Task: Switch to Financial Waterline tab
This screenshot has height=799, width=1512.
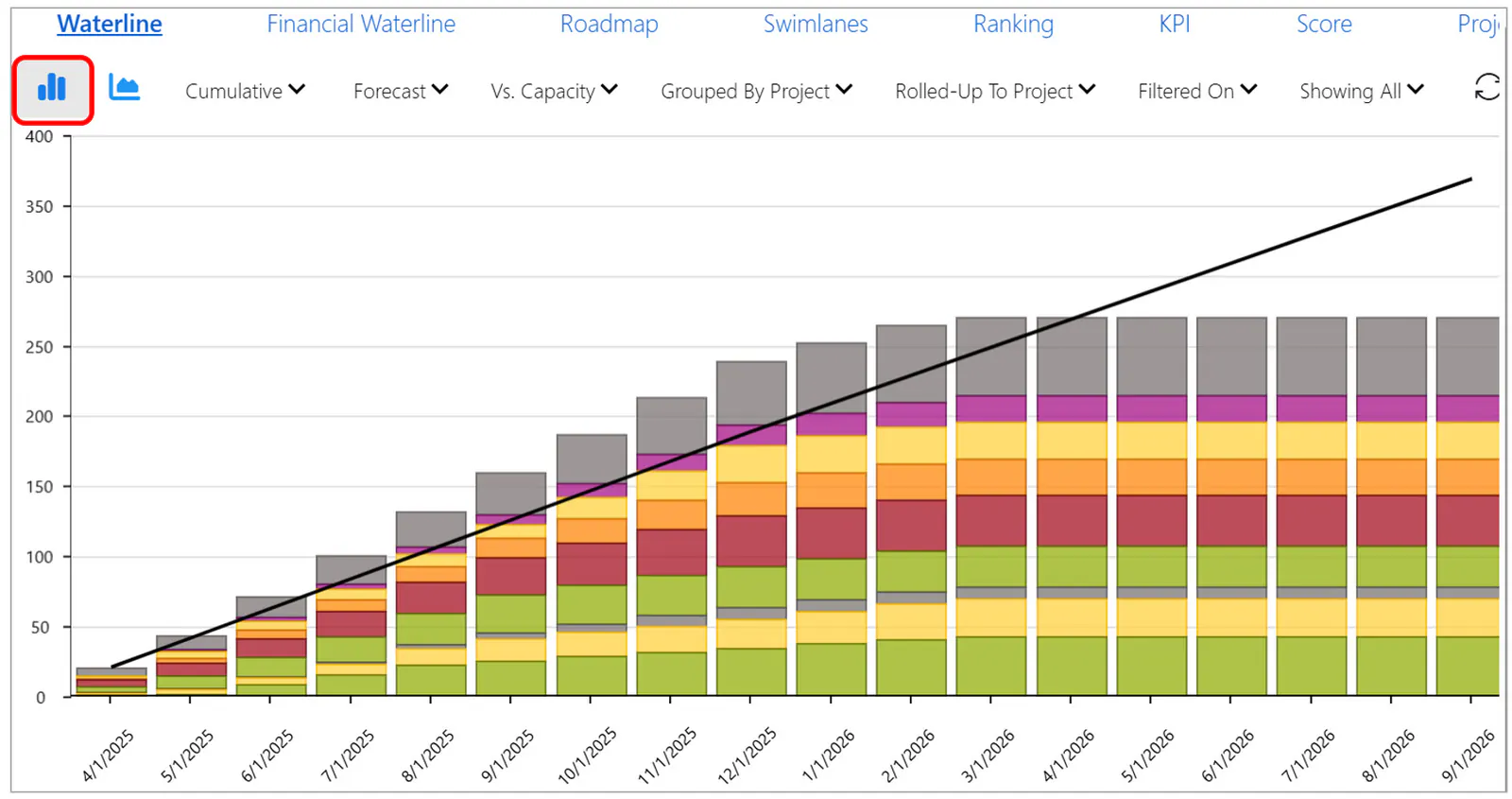Action: tap(361, 24)
